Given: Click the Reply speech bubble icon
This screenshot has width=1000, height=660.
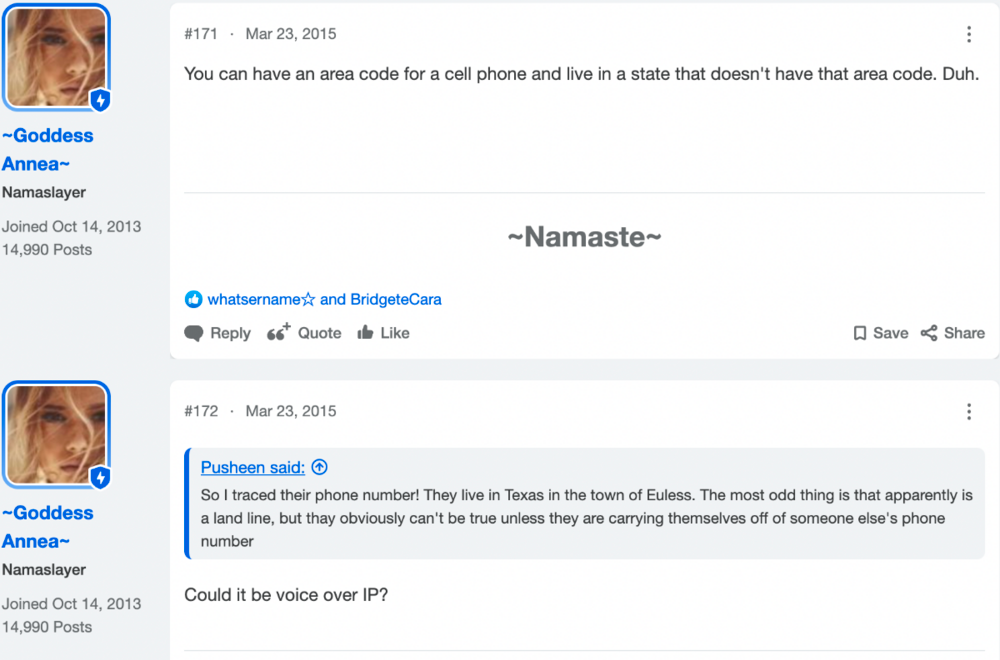Looking at the screenshot, I should click(193, 334).
